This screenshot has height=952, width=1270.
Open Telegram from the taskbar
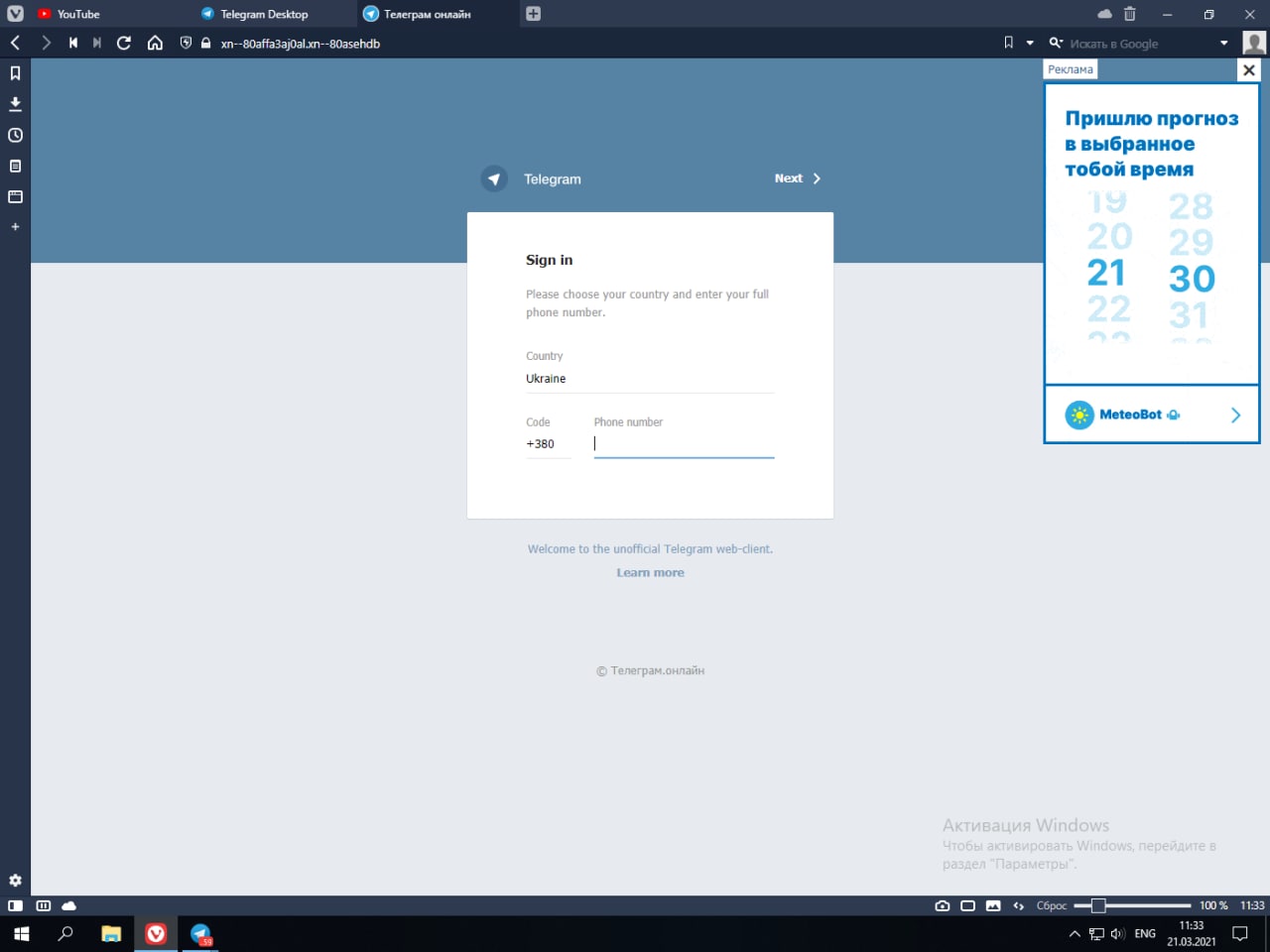tap(200, 933)
